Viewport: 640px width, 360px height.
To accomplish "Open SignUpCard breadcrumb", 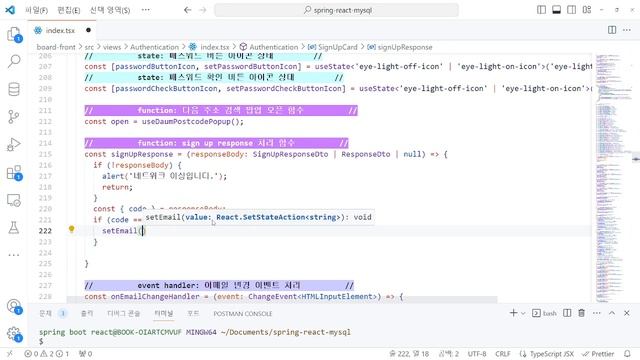I will coord(333,47).
